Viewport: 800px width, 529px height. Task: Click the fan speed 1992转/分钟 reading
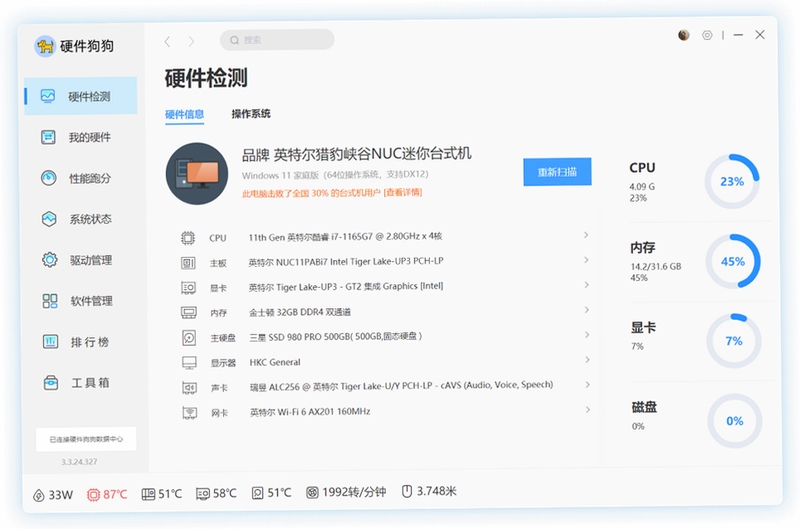tap(346, 492)
